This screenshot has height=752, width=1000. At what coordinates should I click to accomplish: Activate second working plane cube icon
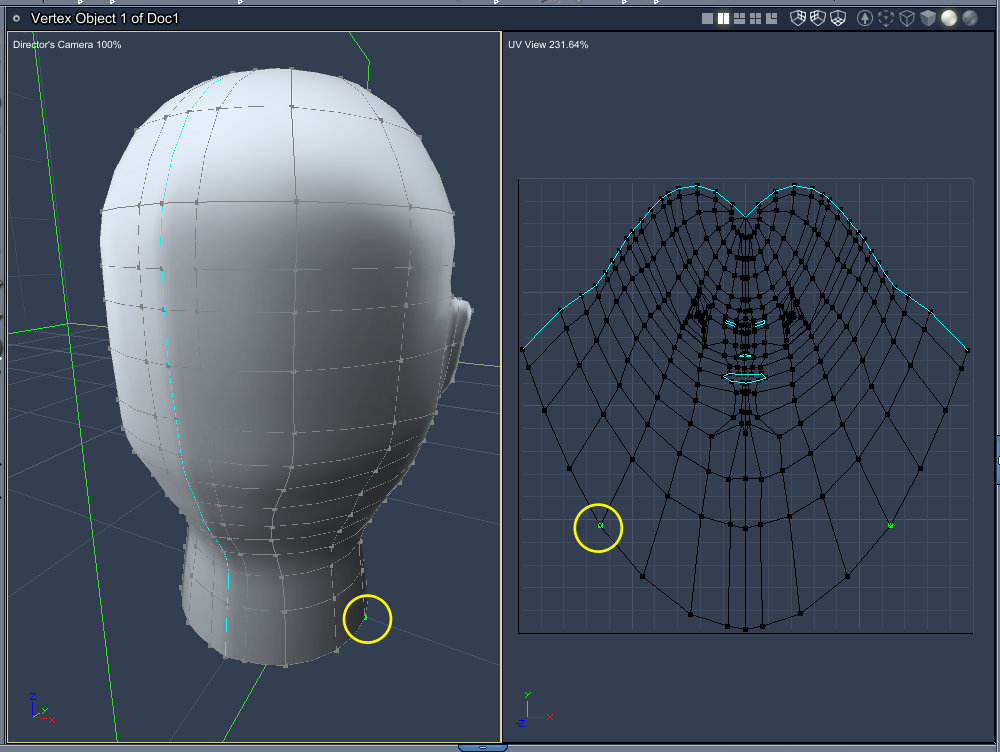pos(818,18)
